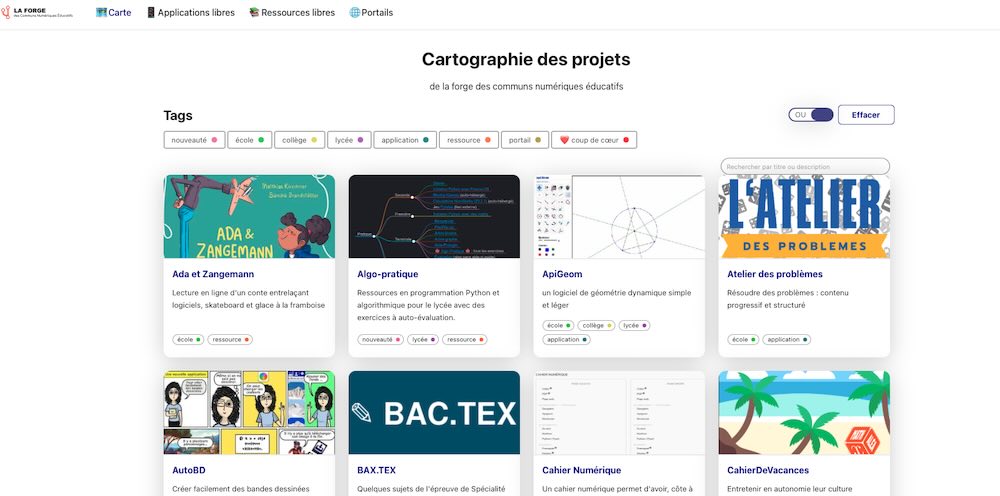Open the Ada & Zangemann cover image
This screenshot has height=496, width=1000.
[249, 217]
